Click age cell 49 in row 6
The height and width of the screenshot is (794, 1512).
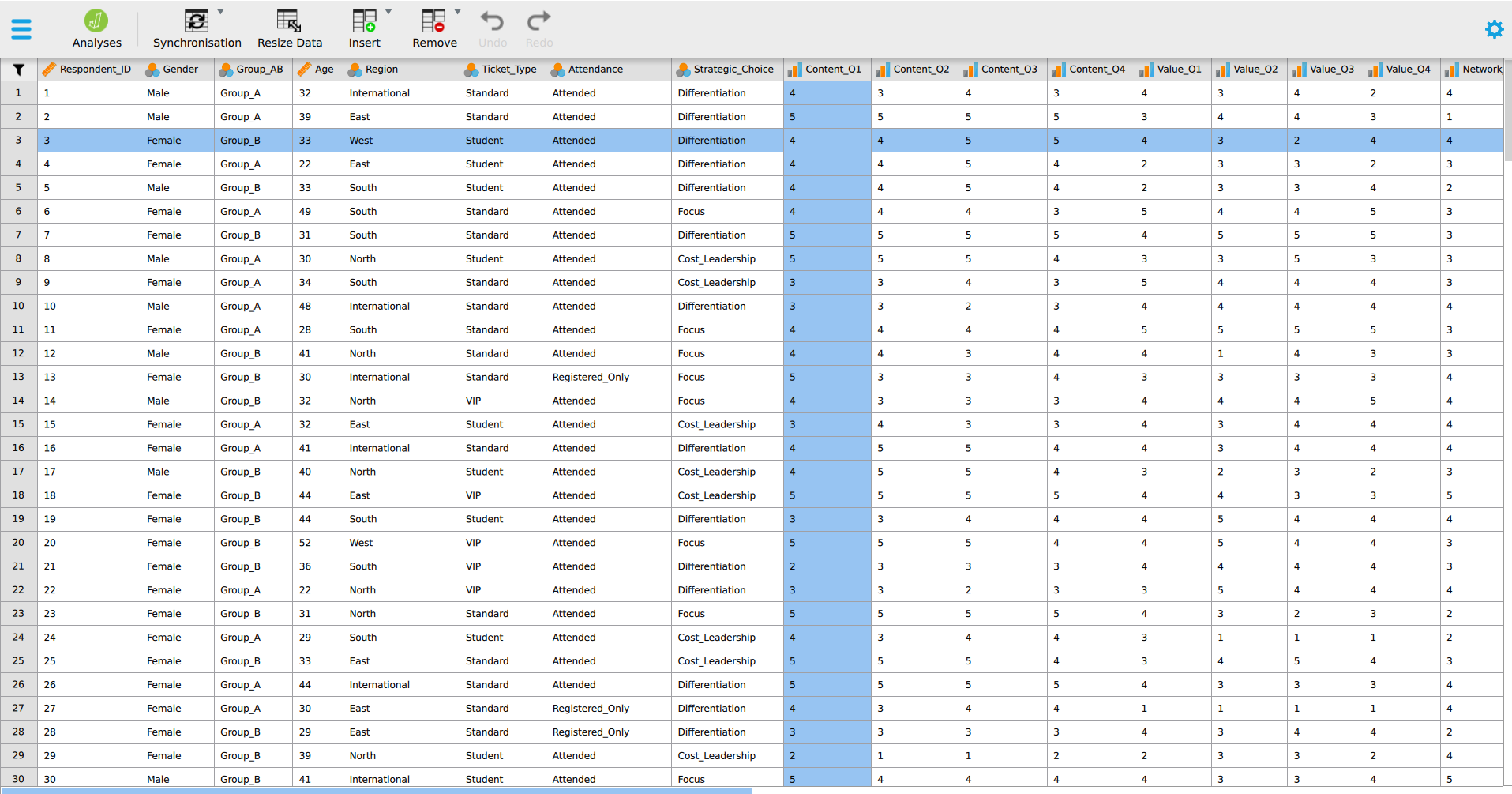318,211
